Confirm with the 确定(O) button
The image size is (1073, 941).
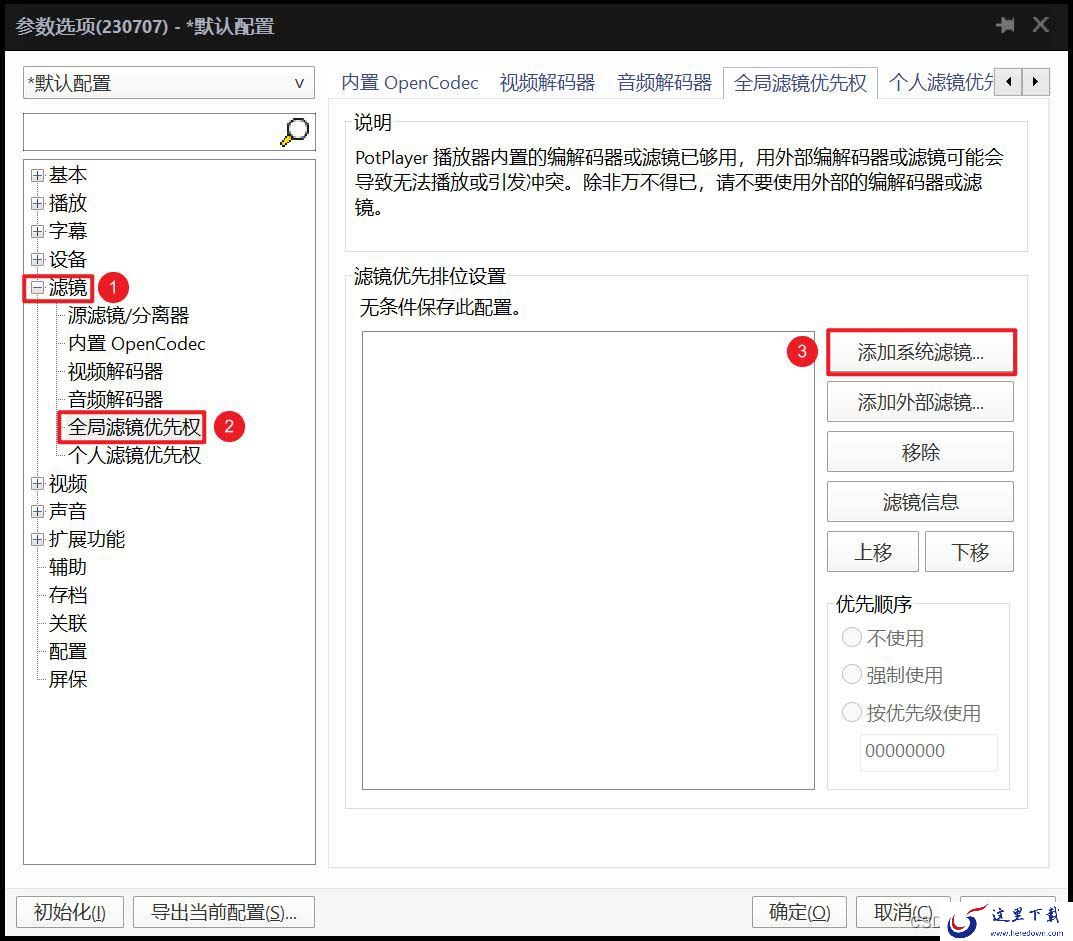click(799, 912)
